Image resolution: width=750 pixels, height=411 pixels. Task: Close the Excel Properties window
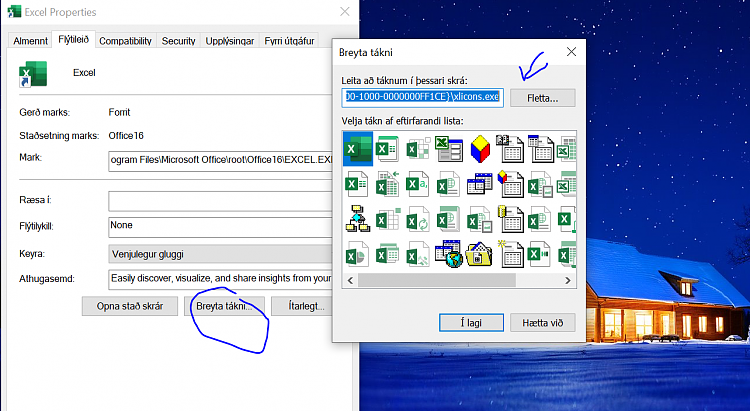tap(345, 11)
